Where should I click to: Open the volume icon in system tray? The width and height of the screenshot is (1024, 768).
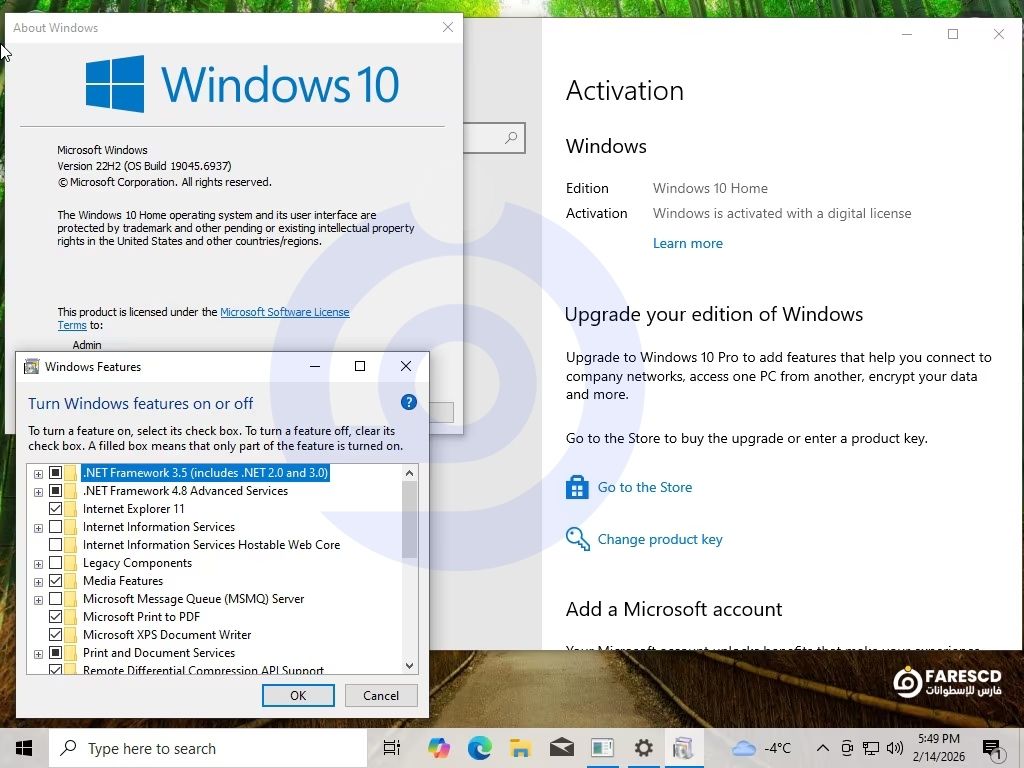(x=894, y=748)
